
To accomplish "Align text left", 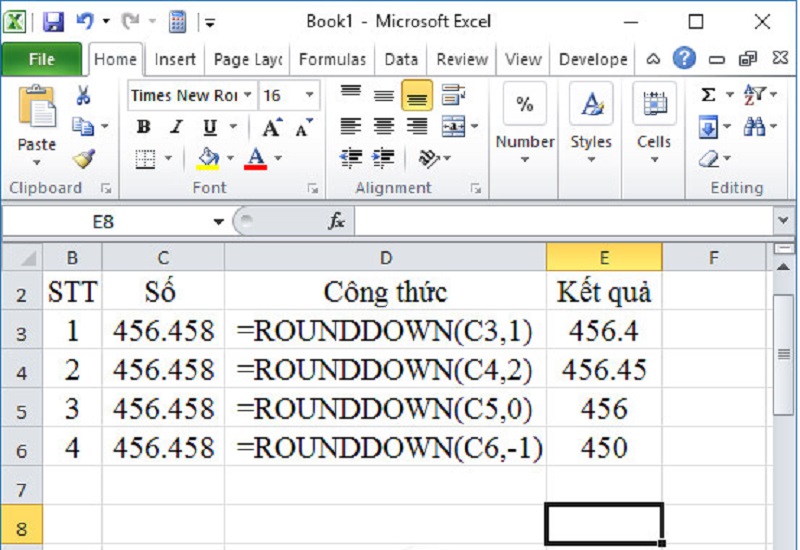I will pyautogui.click(x=351, y=127).
